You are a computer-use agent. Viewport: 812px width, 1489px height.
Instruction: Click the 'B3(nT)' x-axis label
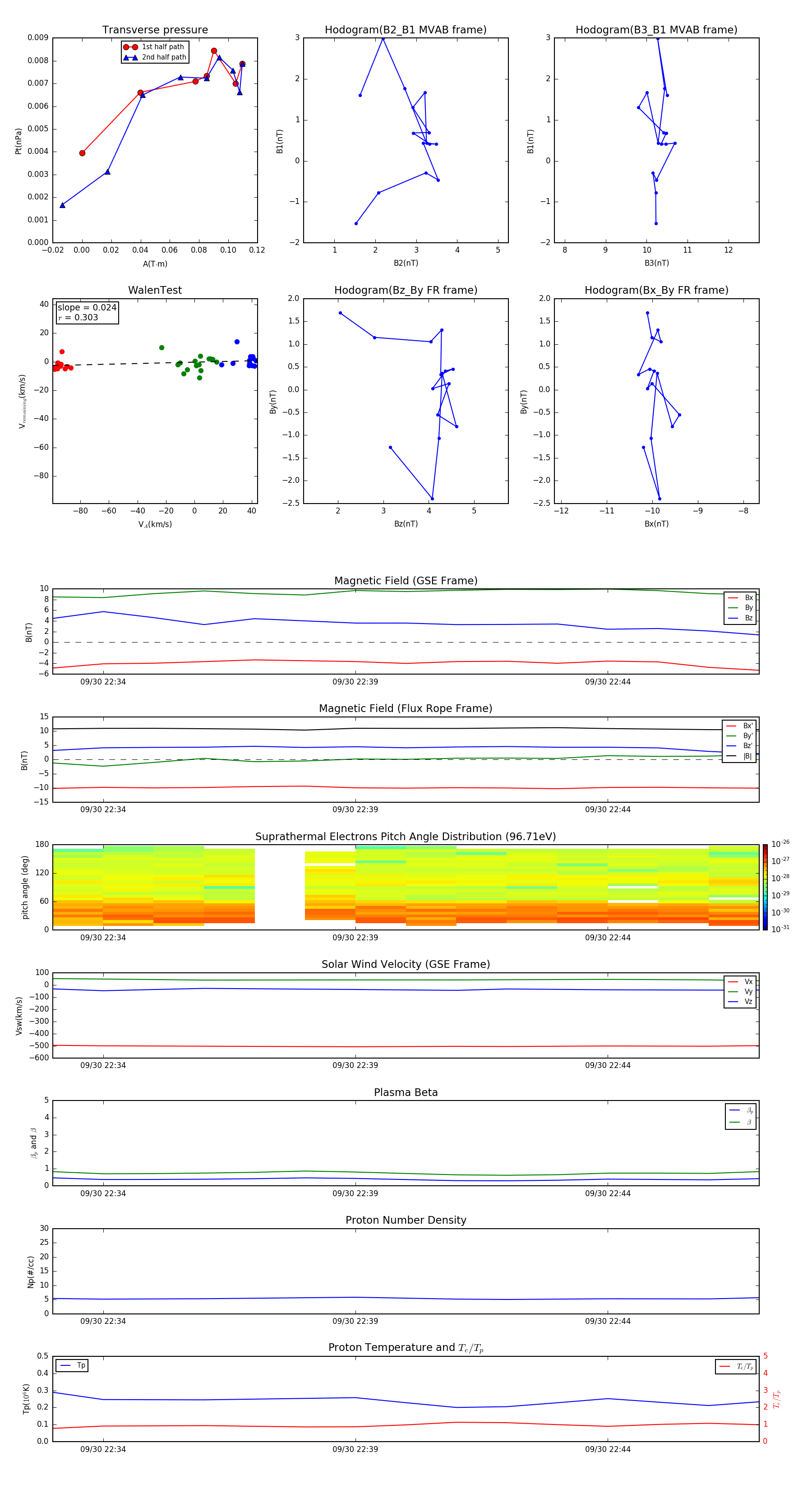tap(656, 263)
